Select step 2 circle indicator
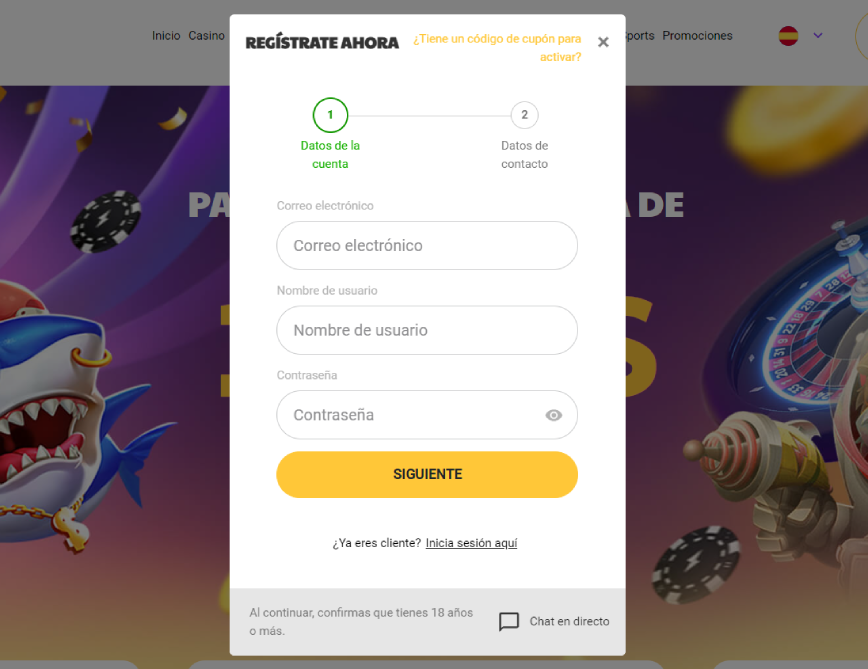868x669 pixels. point(524,115)
